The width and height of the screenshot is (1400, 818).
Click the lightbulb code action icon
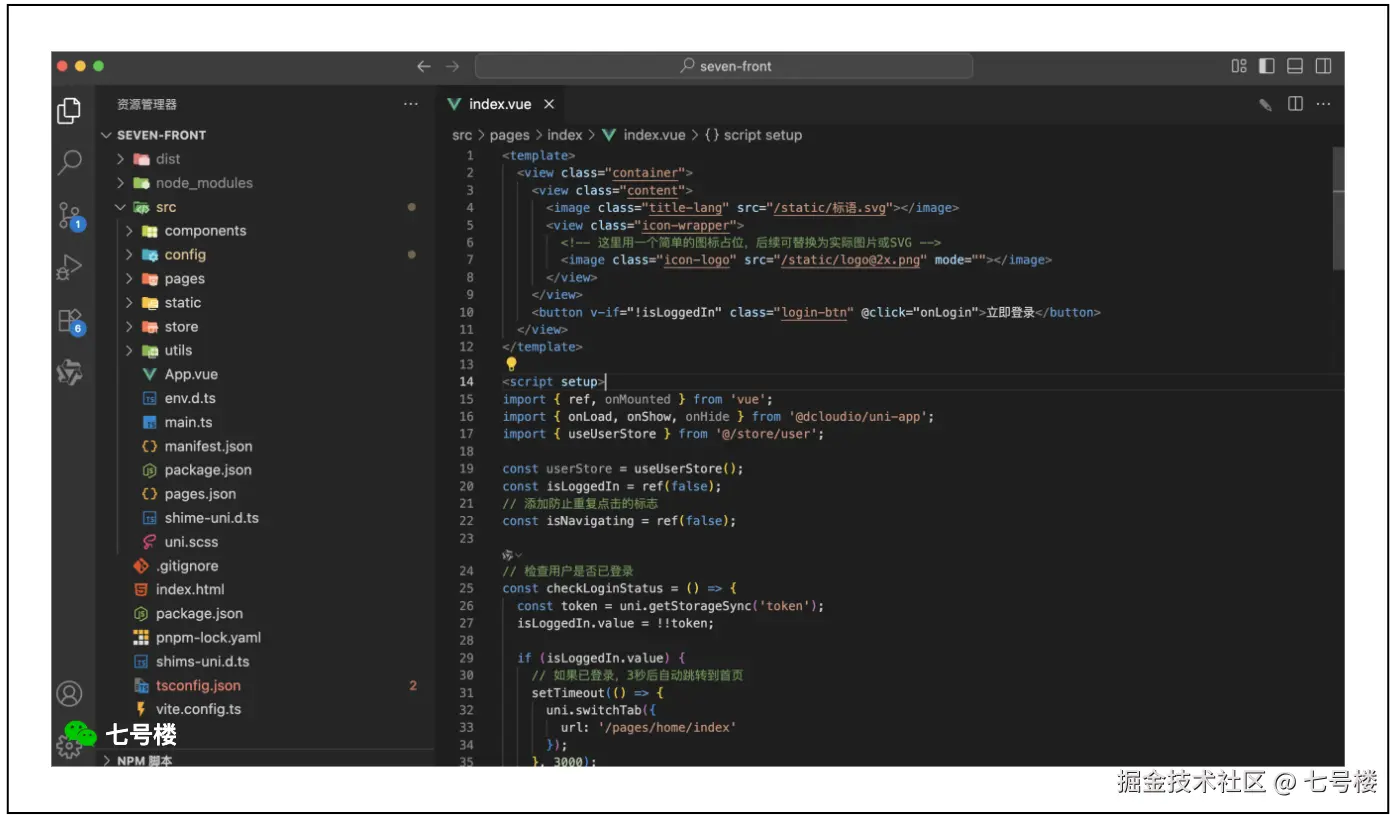[x=511, y=364]
